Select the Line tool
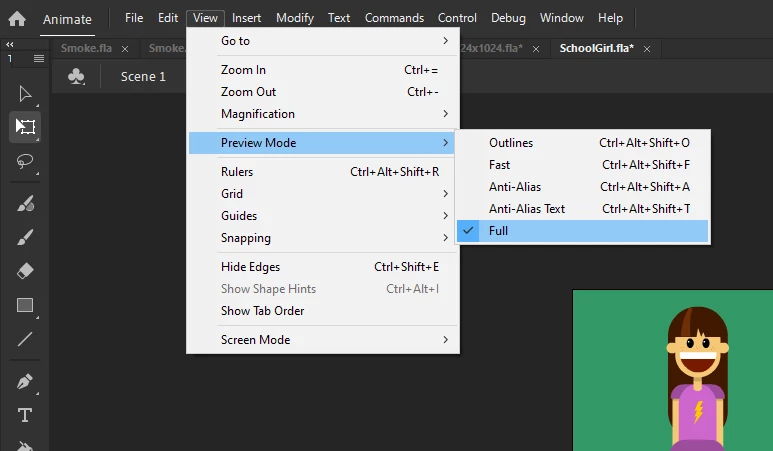 25,339
